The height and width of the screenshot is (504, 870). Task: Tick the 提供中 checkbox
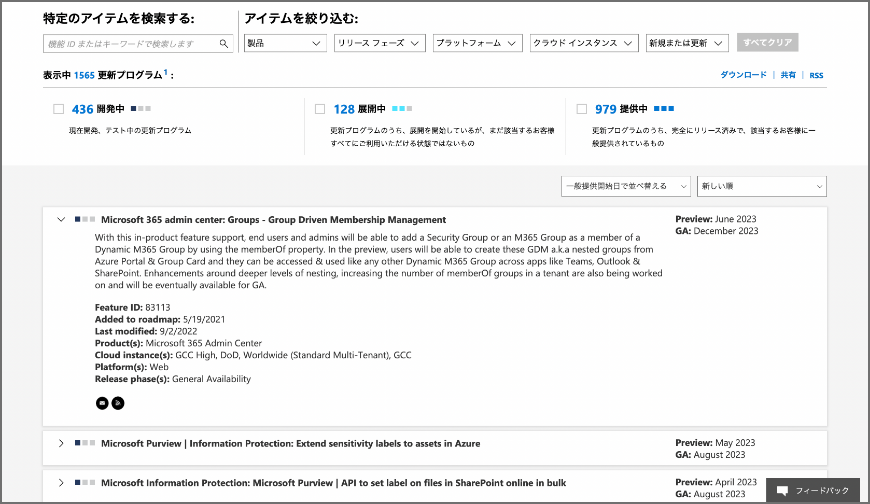click(581, 109)
